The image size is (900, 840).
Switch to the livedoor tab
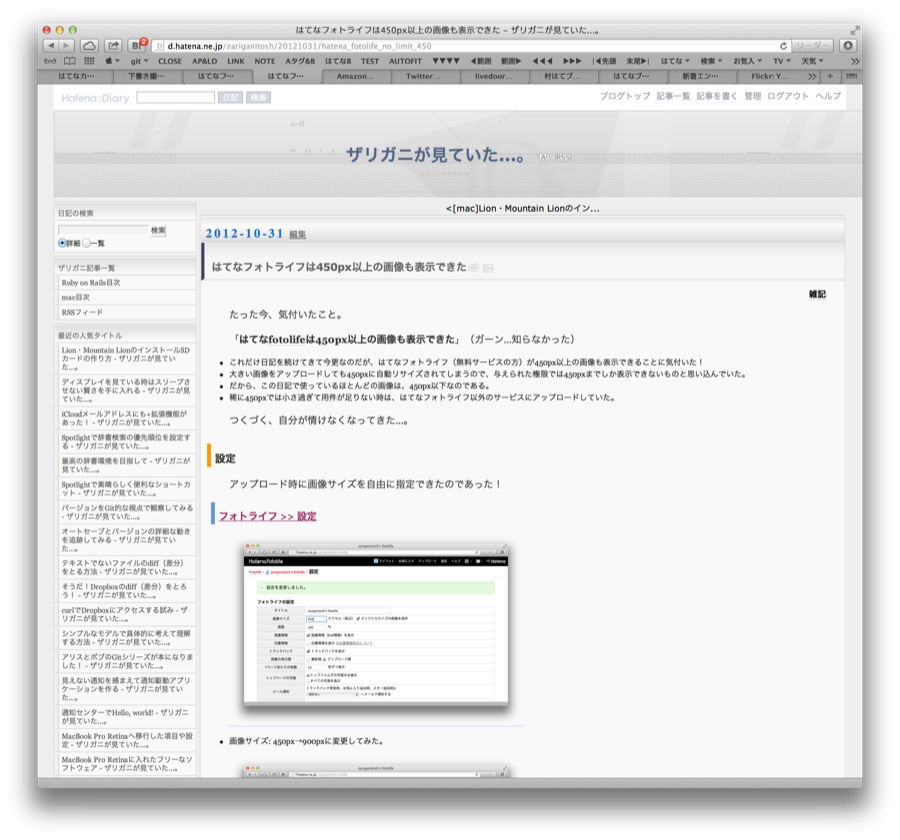494,76
